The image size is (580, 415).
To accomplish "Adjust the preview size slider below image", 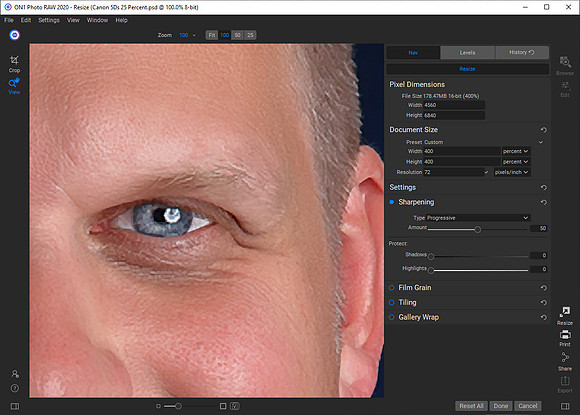I will (x=178, y=406).
